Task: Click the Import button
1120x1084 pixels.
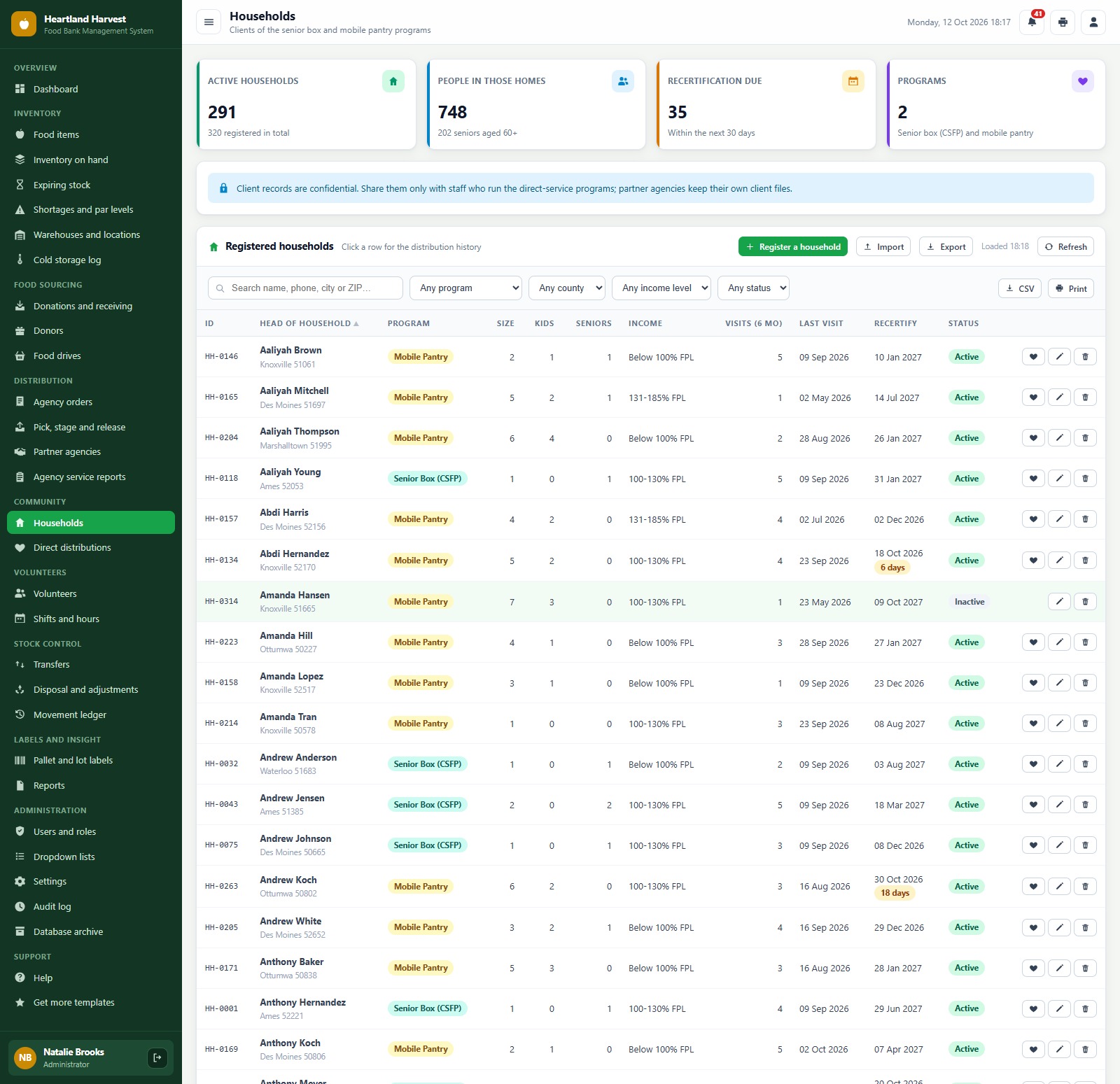Action: click(x=883, y=247)
